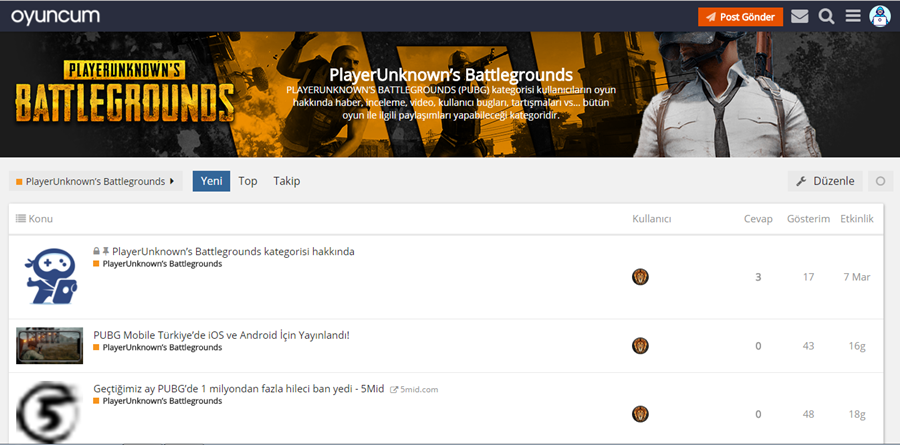Click the category tag under 'kategorisi hakkında' topic
This screenshot has width=900, height=445.
click(x=158, y=264)
